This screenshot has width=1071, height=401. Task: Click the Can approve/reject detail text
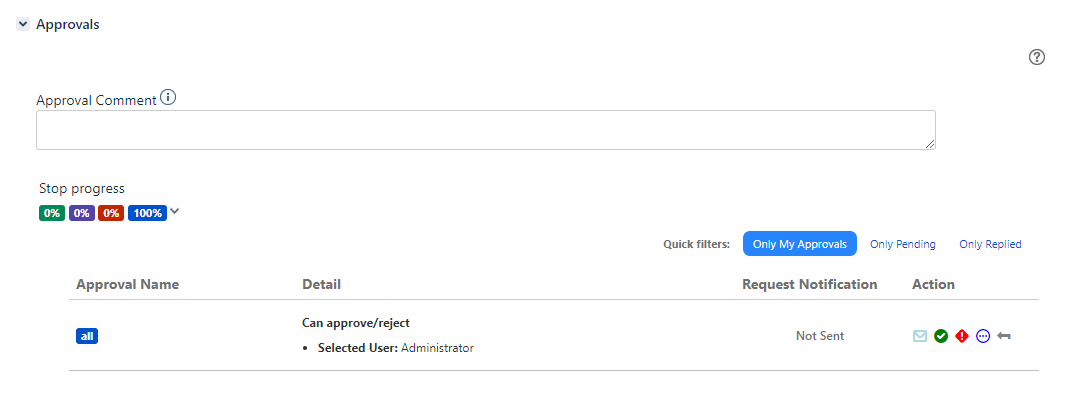(x=356, y=323)
